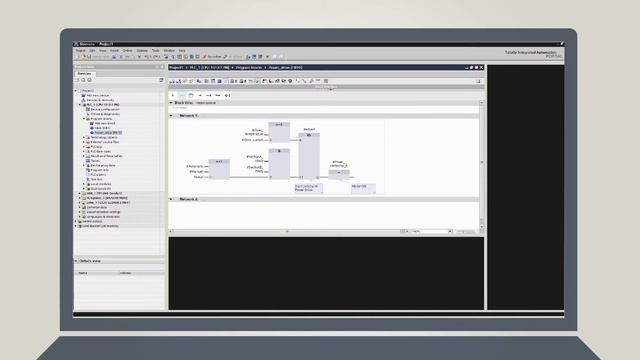Click the editor vertical scrollbar
640x360 pixels.
point(482,165)
